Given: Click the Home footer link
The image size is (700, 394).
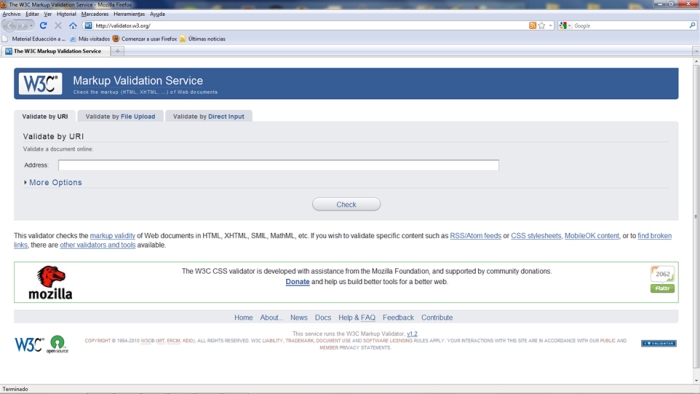Looking at the screenshot, I should [x=243, y=317].
